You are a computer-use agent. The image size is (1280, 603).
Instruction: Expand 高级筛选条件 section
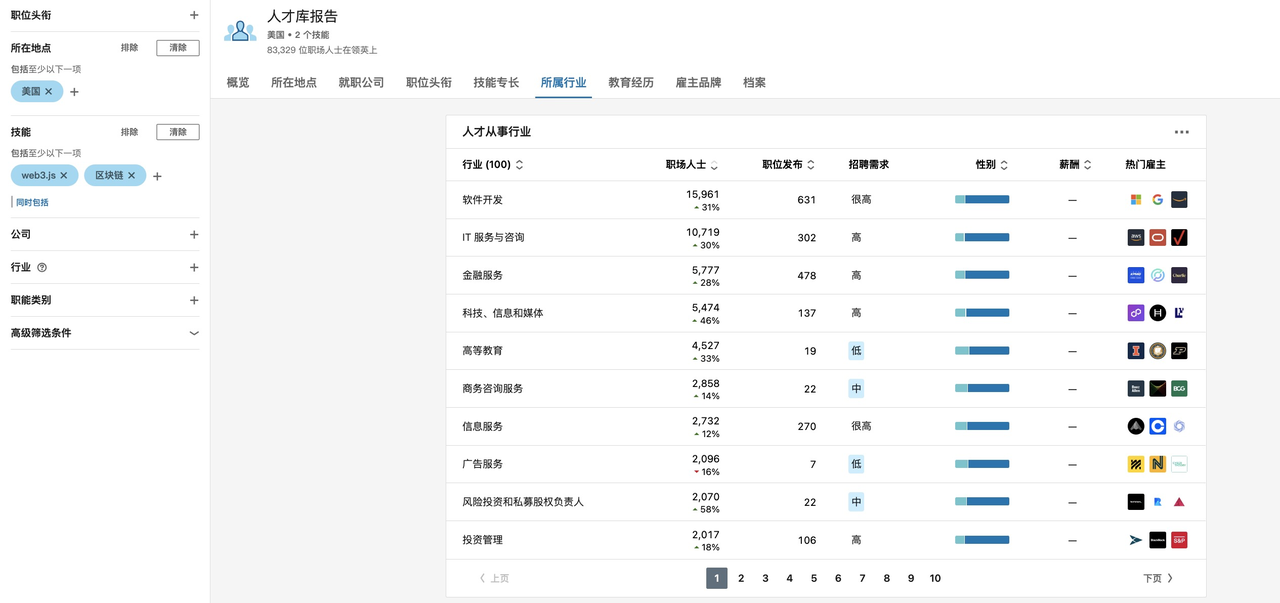coord(194,333)
